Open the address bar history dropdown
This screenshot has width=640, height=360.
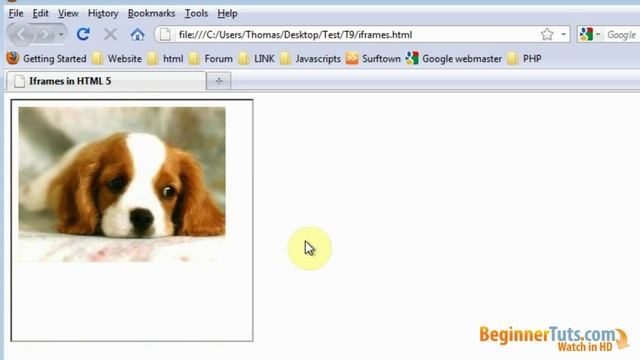[x=564, y=35]
